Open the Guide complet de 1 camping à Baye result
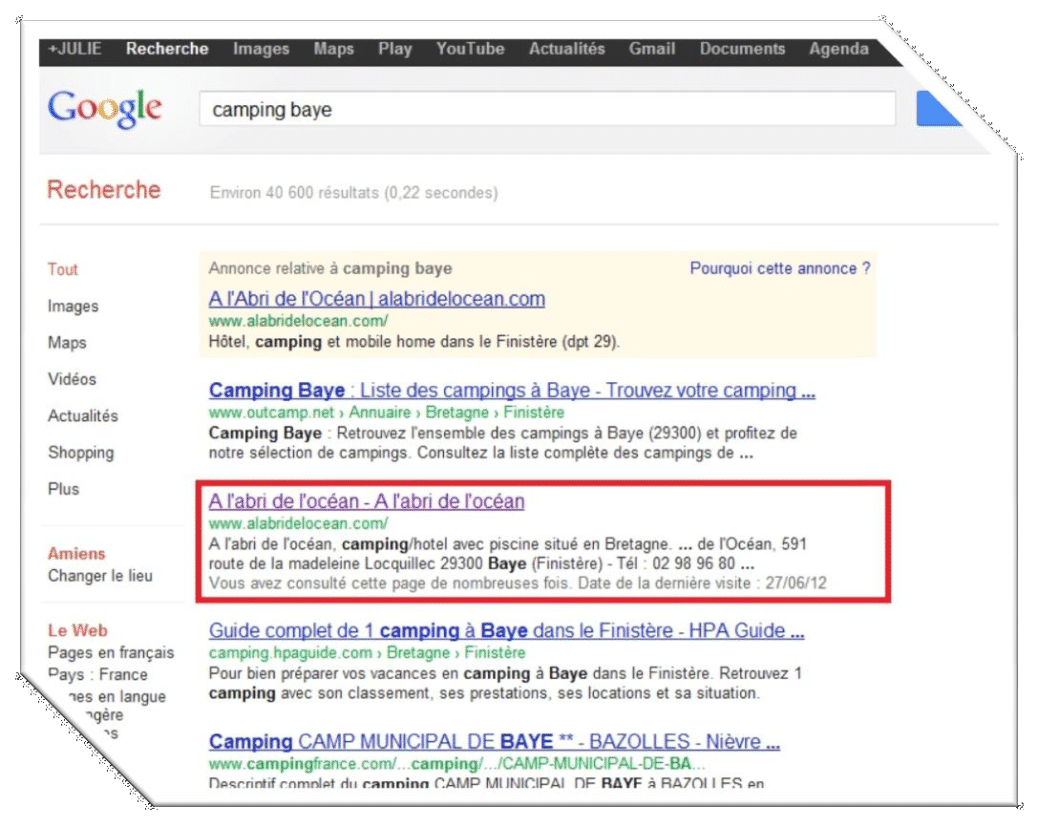Viewport: 1038px width, 827px height. click(x=506, y=631)
